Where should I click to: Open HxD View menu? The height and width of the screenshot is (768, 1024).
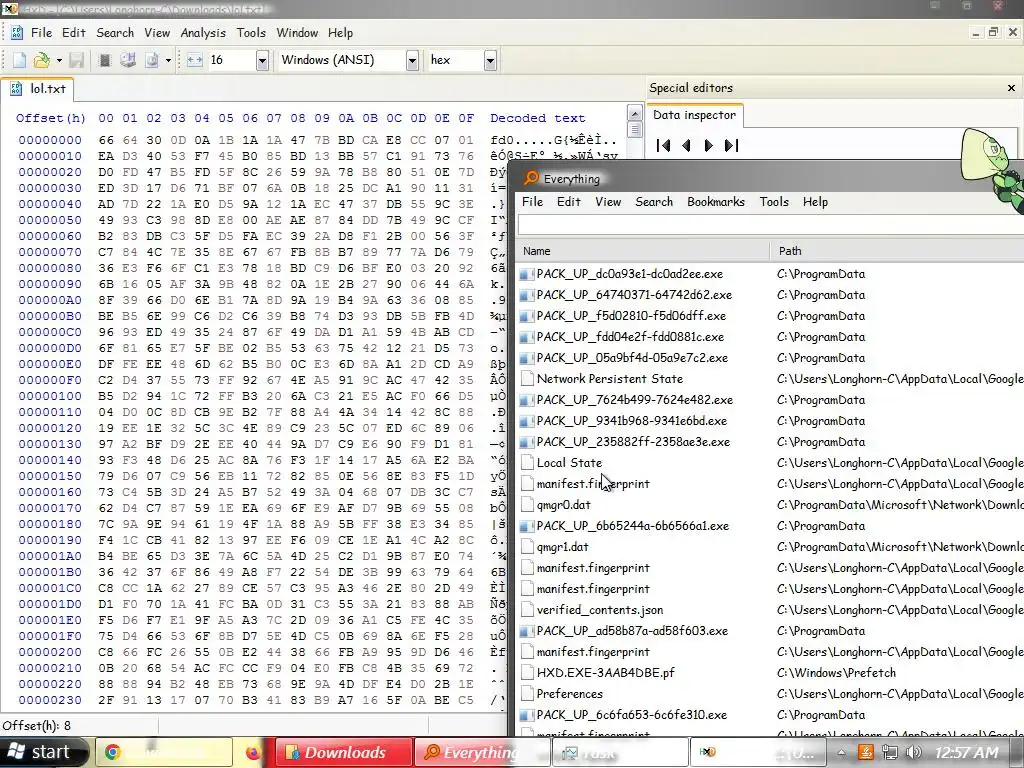tap(157, 33)
